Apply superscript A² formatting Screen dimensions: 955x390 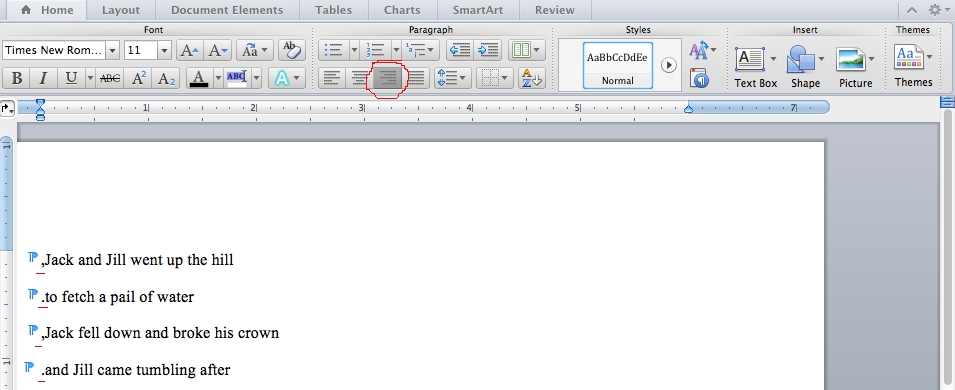click(138, 78)
